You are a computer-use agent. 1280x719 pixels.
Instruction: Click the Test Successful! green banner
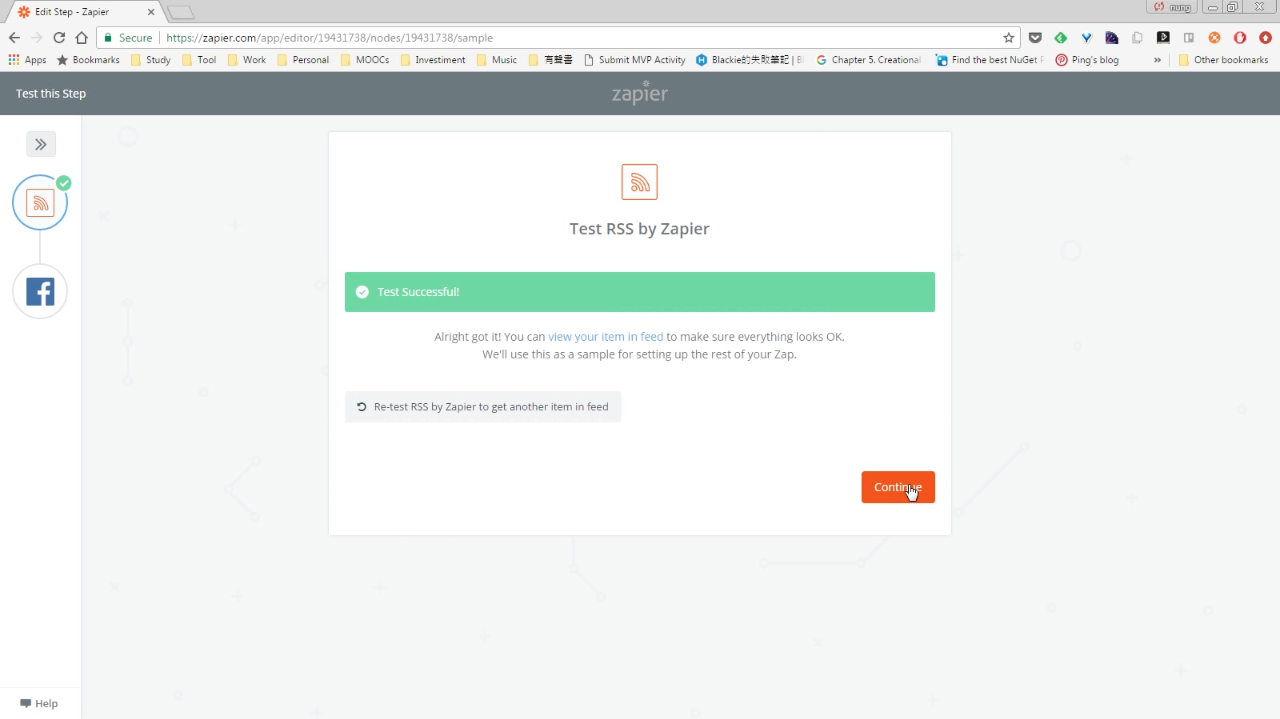coord(640,292)
